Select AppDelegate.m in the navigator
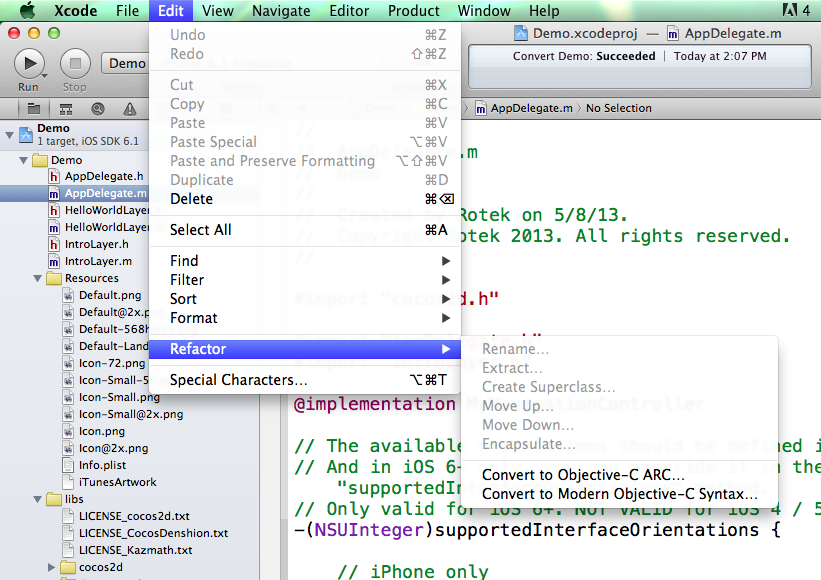Image resolution: width=821 pixels, height=580 pixels. tap(105, 193)
